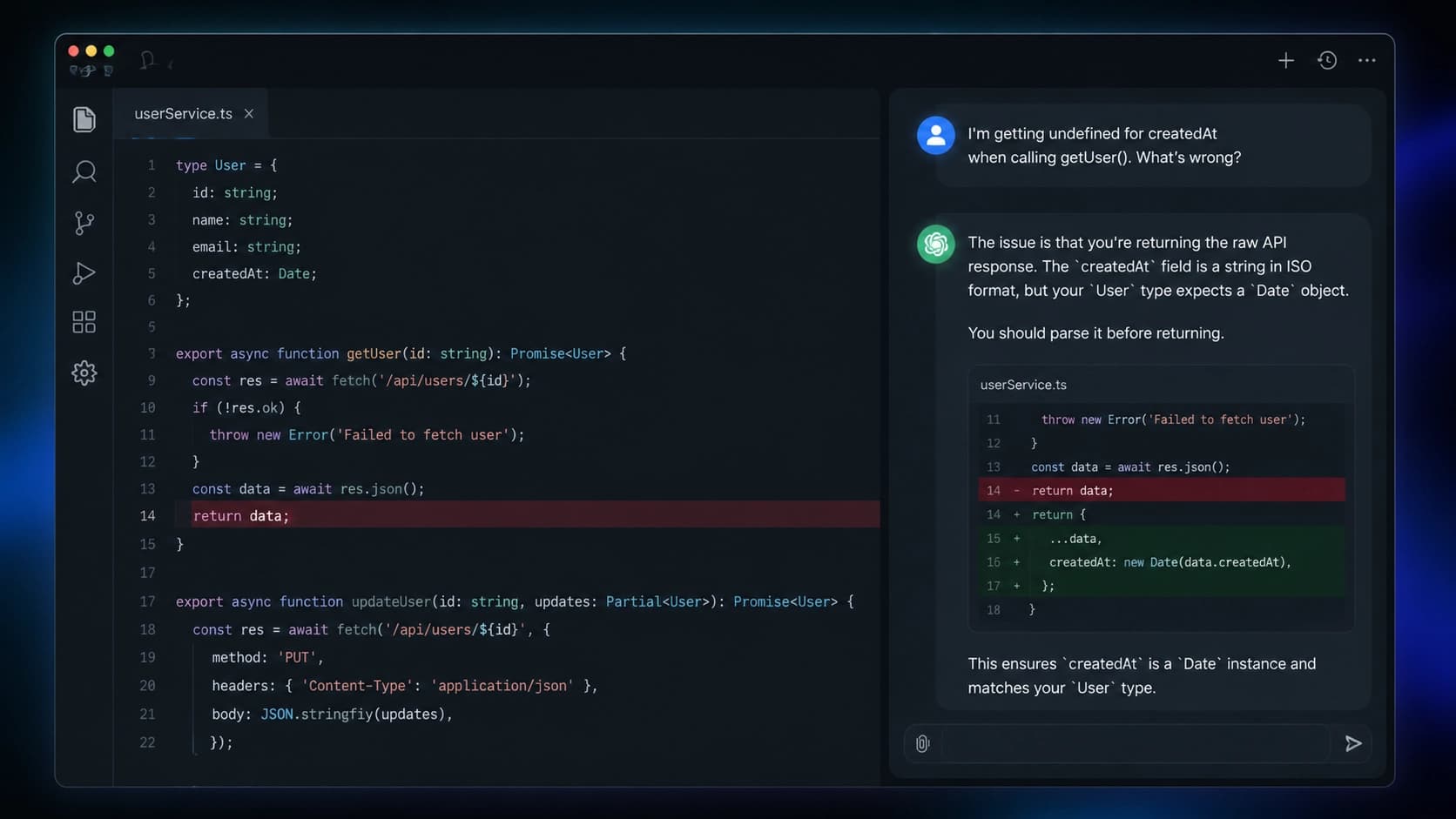This screenshot has width=1456, height=819.
Task: Send message with the arrow icon
Action: click(x=1353, y=743)
